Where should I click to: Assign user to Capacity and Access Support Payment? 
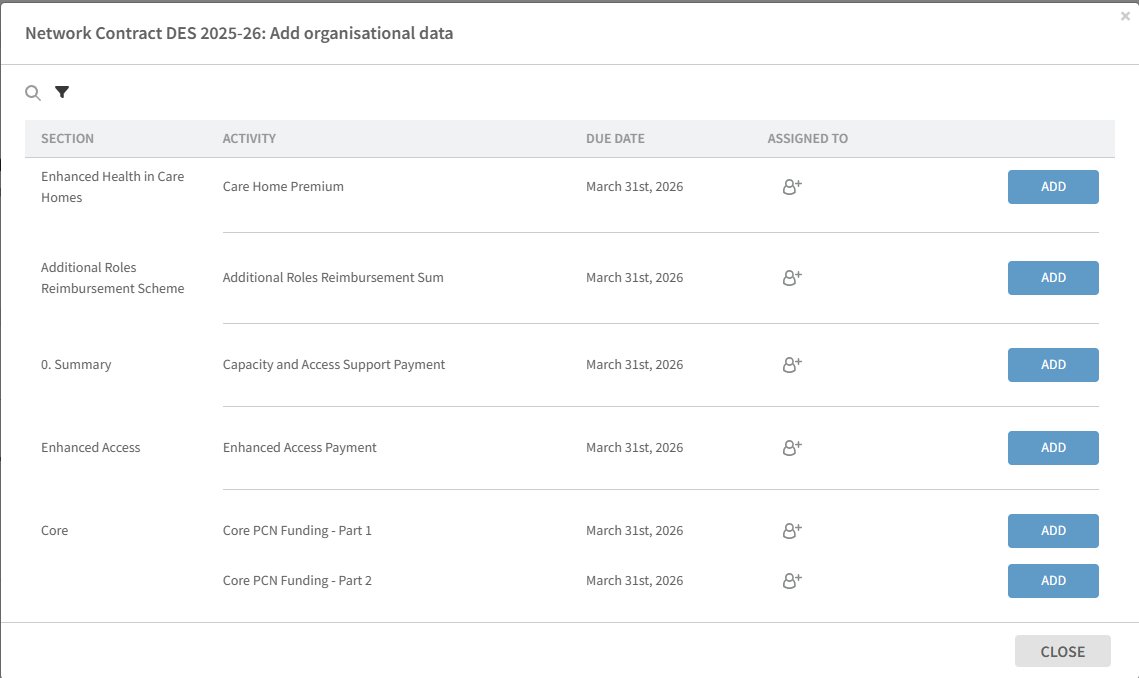tap(792, 365)
